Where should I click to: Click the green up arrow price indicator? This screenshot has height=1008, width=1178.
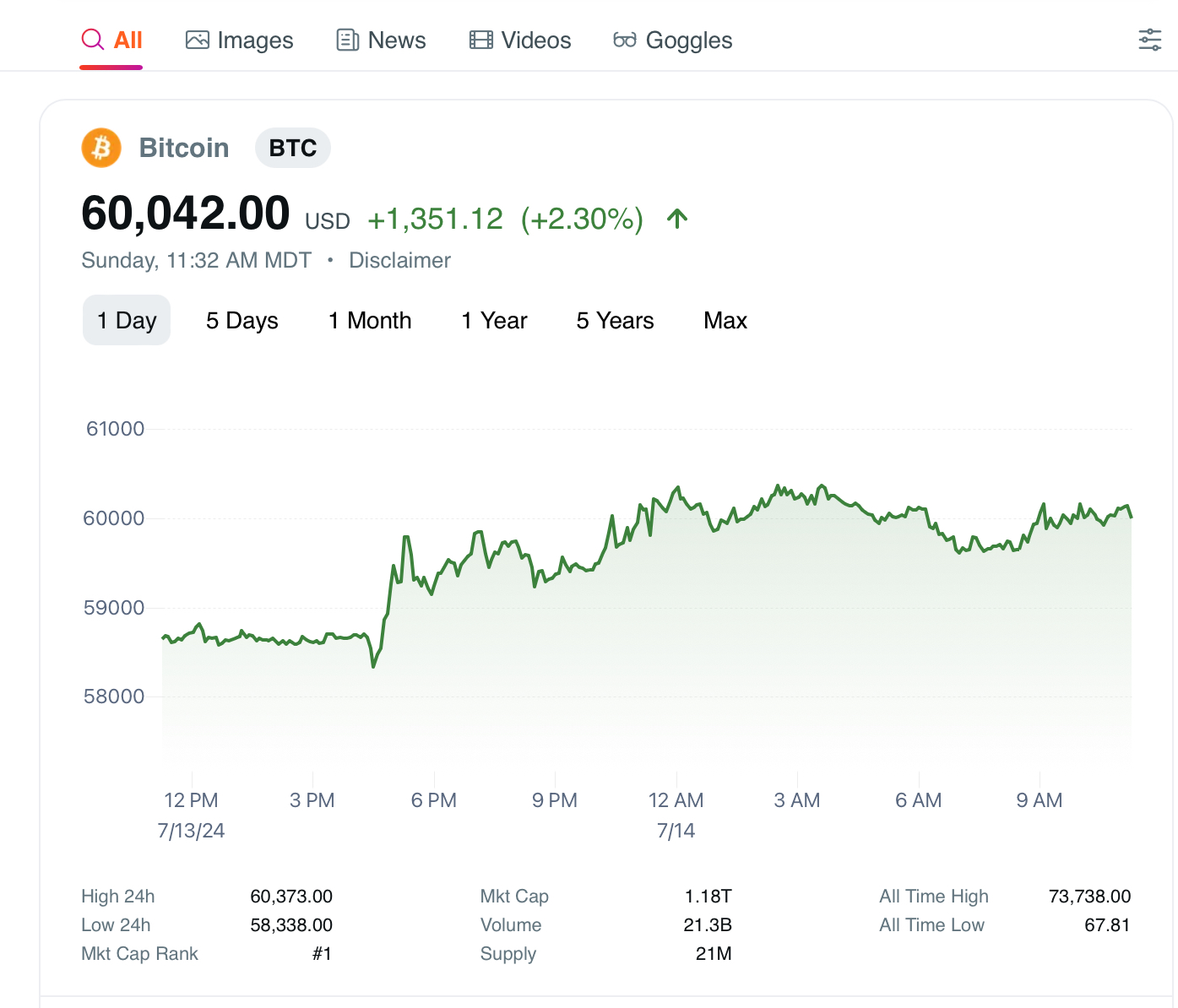point(677,219)
